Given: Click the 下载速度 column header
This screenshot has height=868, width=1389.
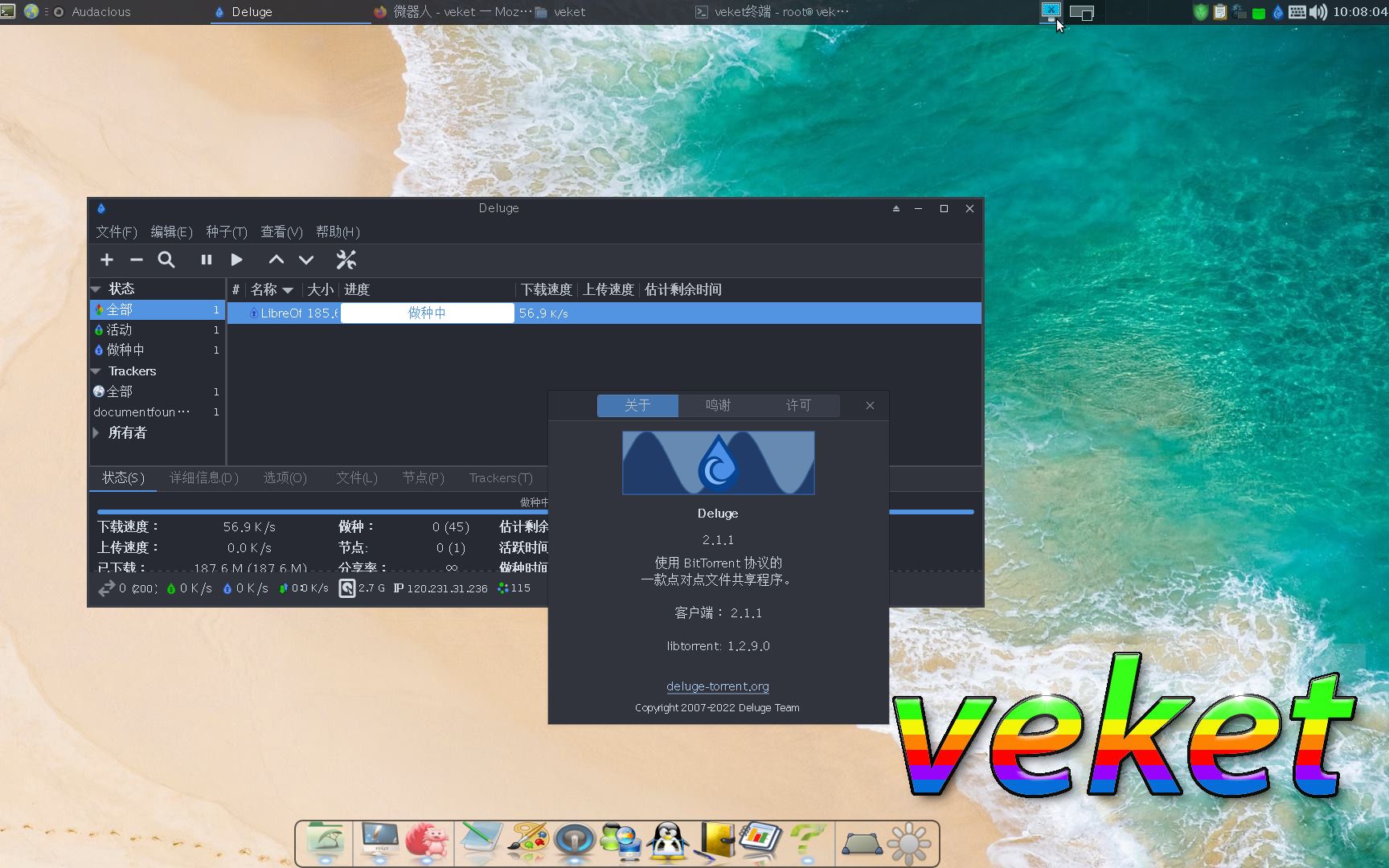Looking at the screenshot, I should [x=547, y=290].
